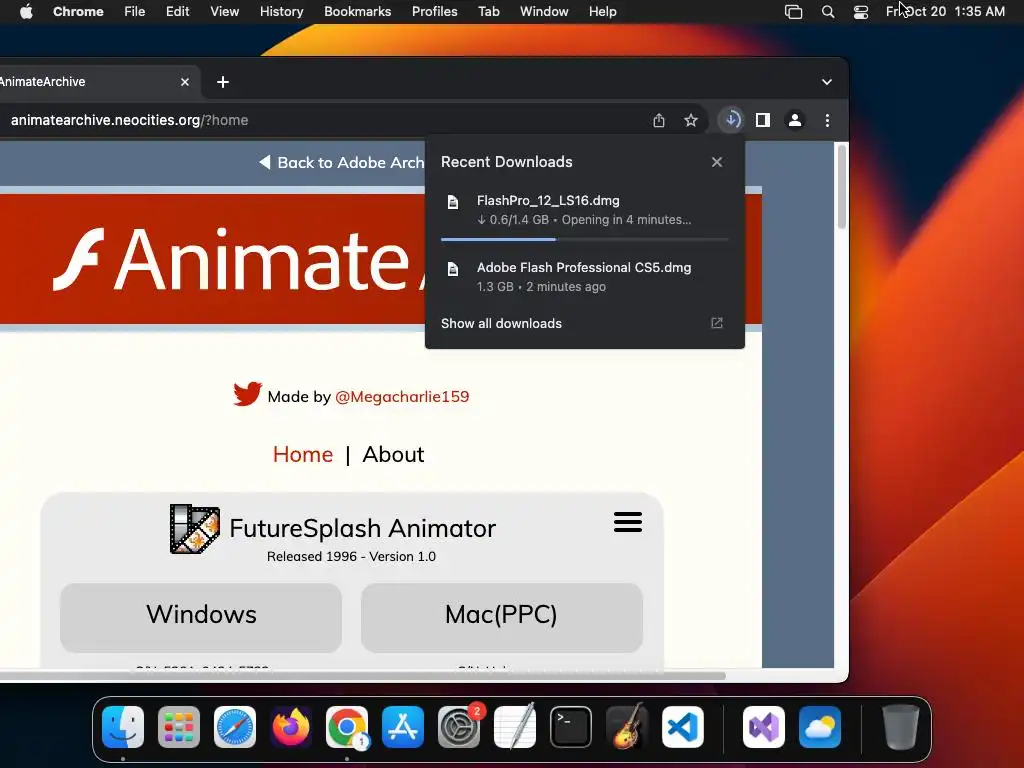
Task: Open the Bookmarks menu
Action: click(358, 11)
